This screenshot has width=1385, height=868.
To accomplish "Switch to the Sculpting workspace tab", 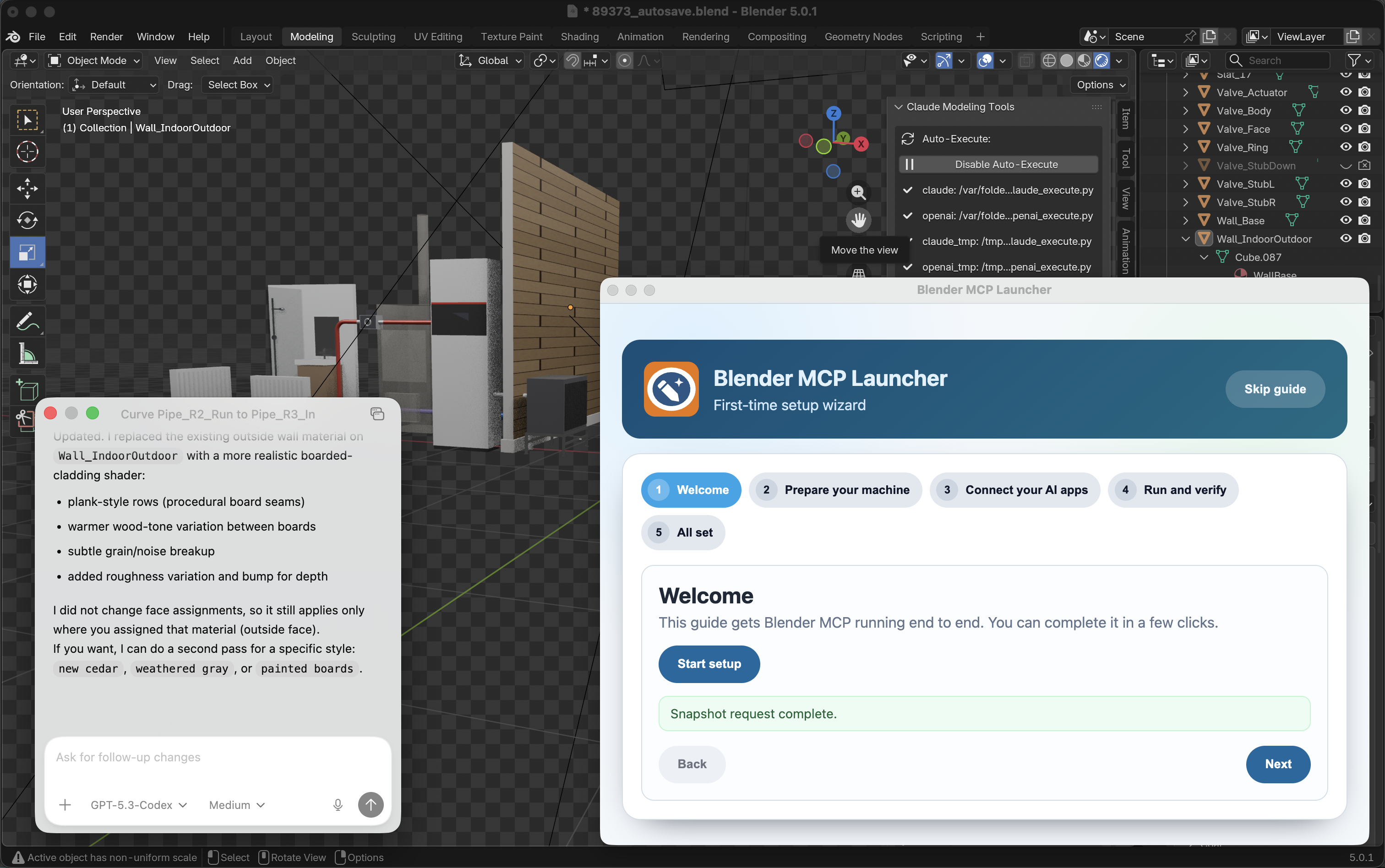I will point(373,37).
